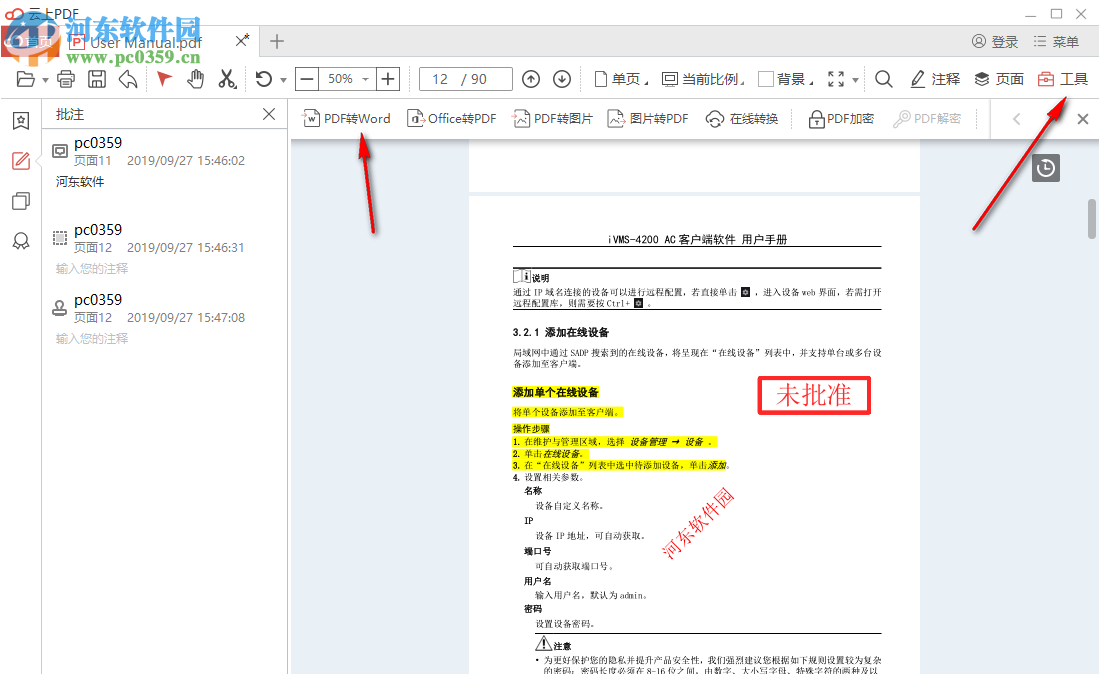Click the PDF转Word conversion button
Viewport: 1100px width, 676px height.
coord(346,118)
